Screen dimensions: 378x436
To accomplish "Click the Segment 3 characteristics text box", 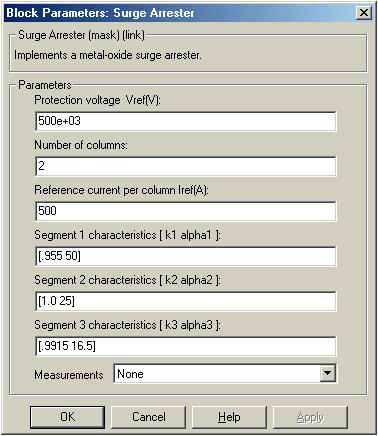I will 185,346.
